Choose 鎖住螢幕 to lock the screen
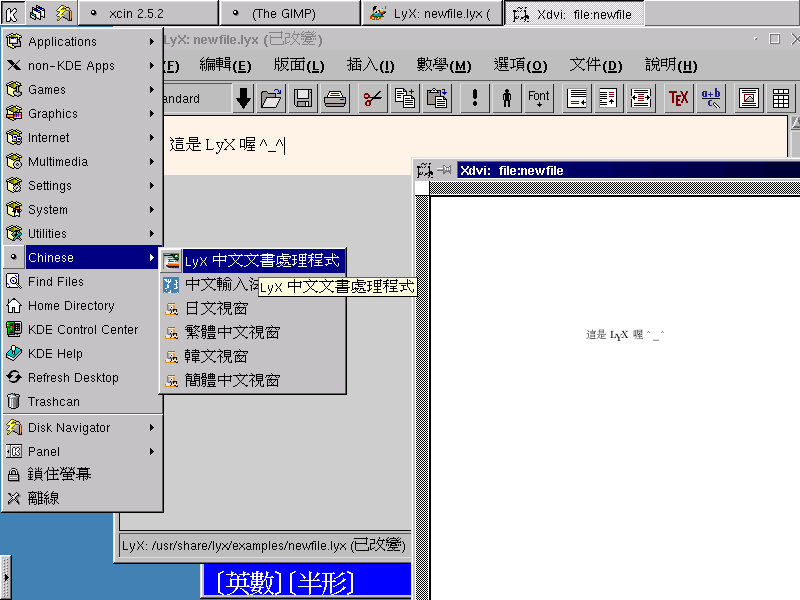Screen dimensions: 800x600 pos(83,474)
